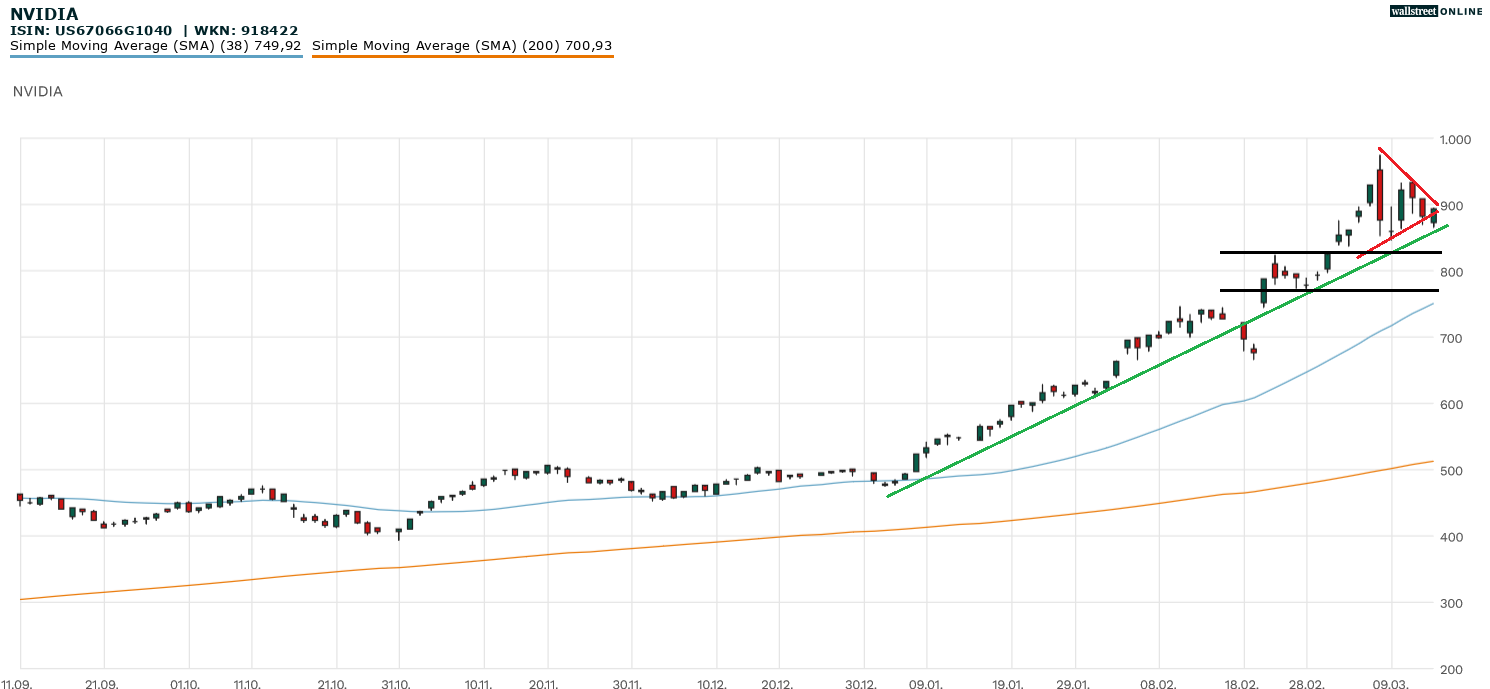Click the ISIN US67066G1040 text

[91, 31]
